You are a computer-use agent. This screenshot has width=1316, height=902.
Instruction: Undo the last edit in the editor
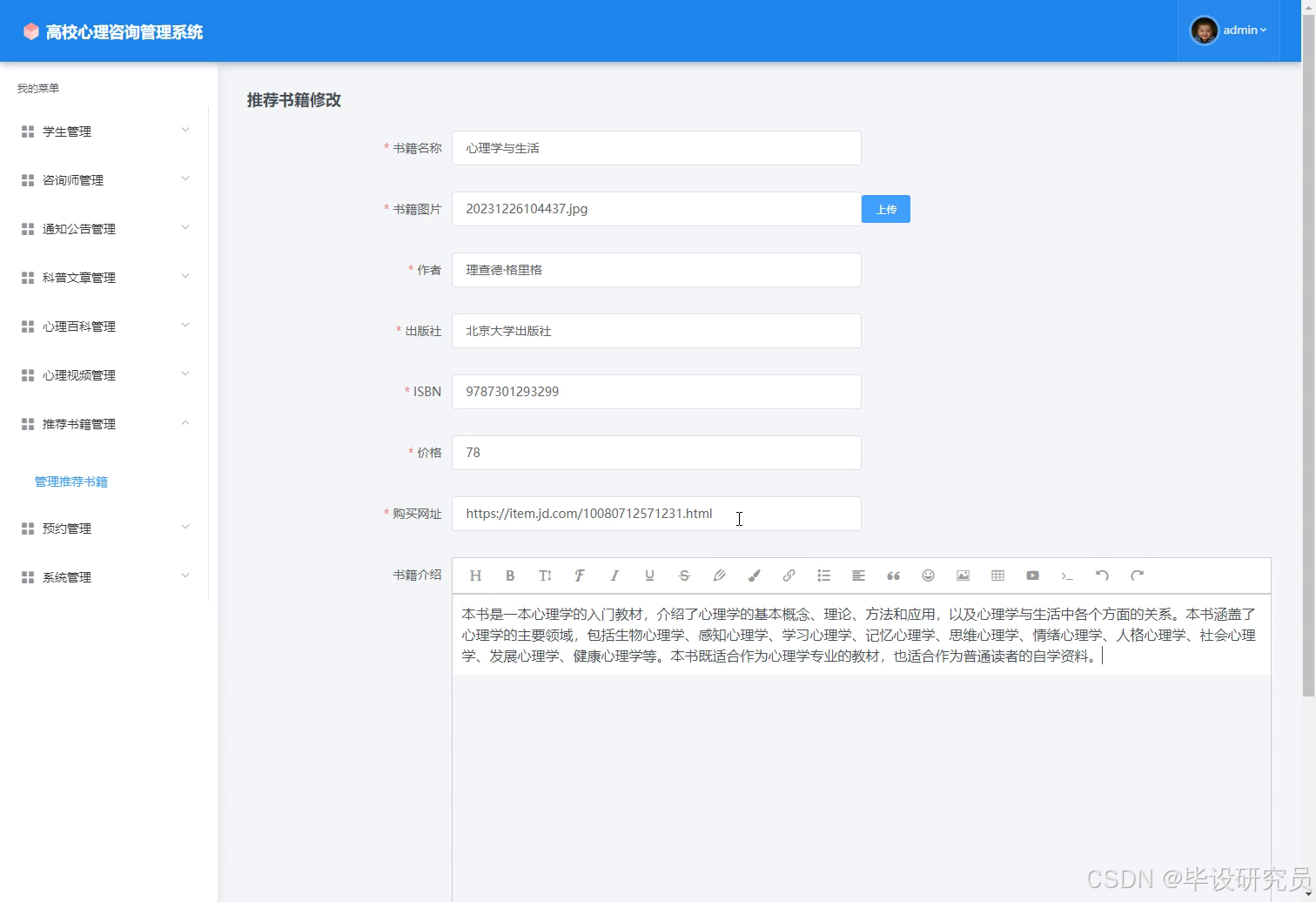(1102, 576)
